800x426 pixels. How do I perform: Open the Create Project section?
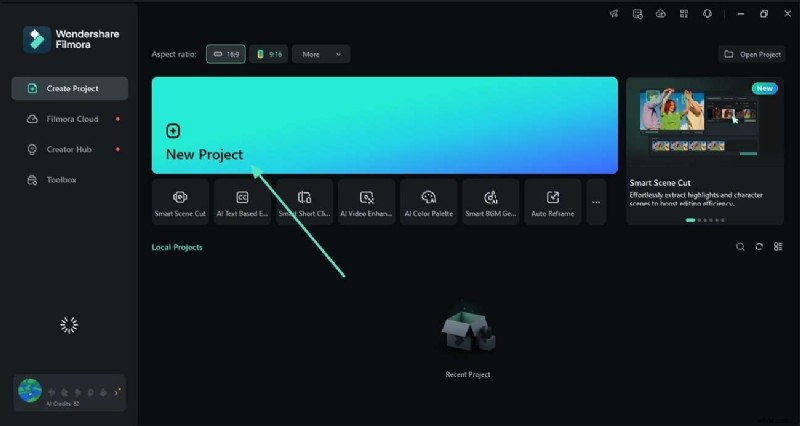point(69,88)
